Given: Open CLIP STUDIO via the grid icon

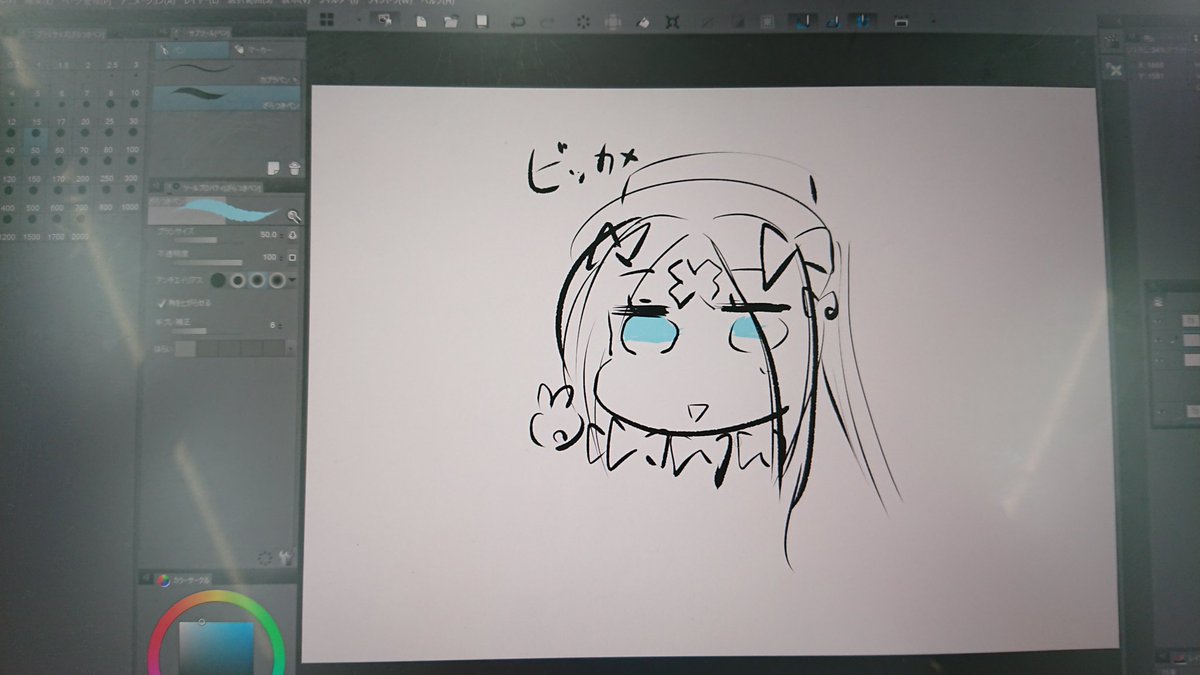Looking at the screenshot, I should [327, 19].
